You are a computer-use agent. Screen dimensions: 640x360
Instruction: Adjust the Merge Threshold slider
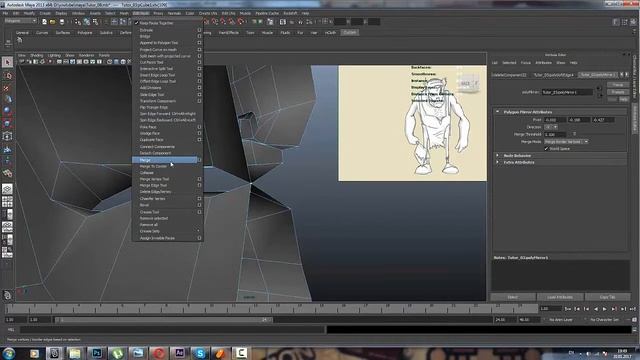click(x=574, y=134)
